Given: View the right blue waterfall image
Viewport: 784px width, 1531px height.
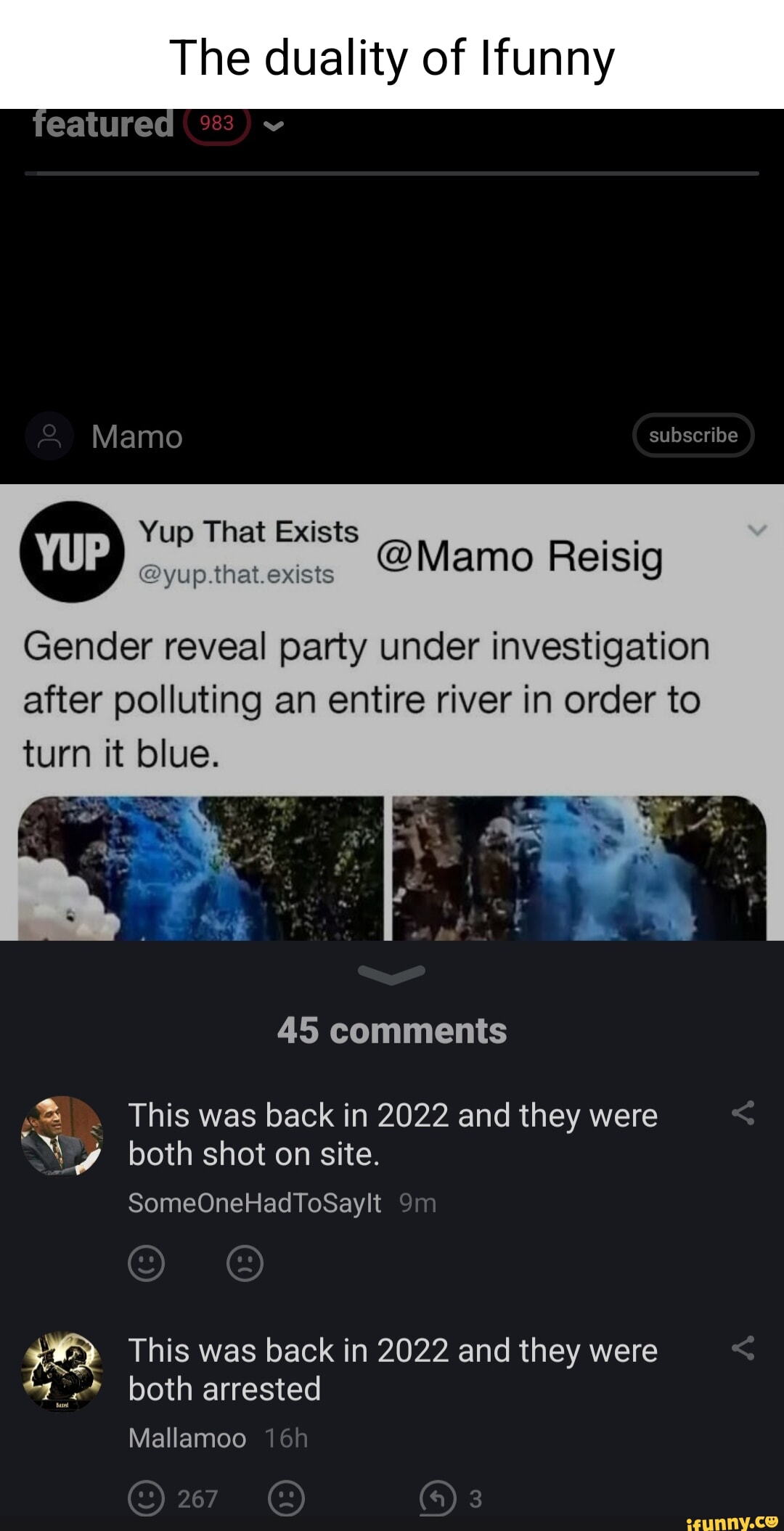Looking at the screenshot, I should 579,868.
